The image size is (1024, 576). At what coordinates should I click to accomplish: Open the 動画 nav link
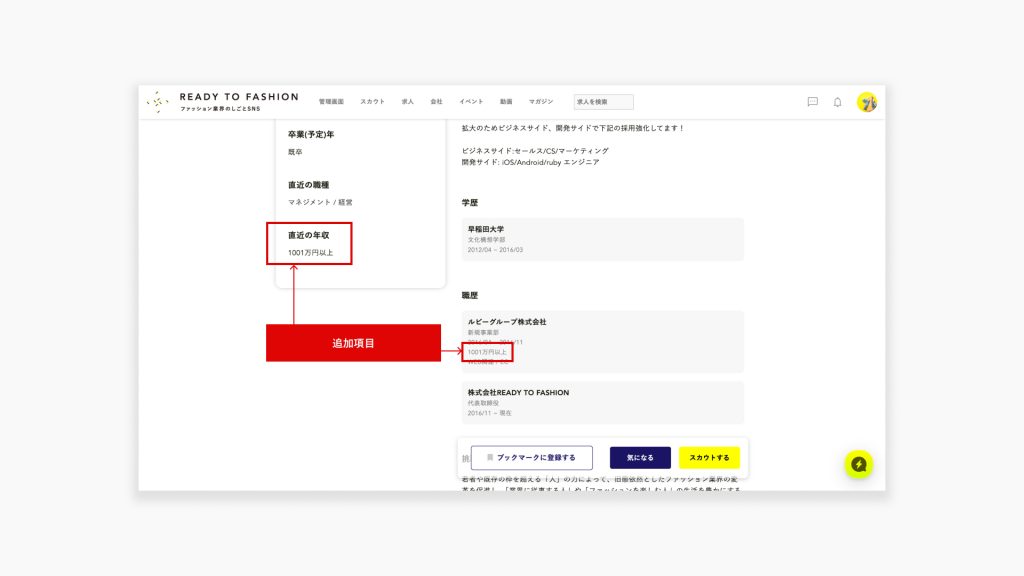[506, 102]
